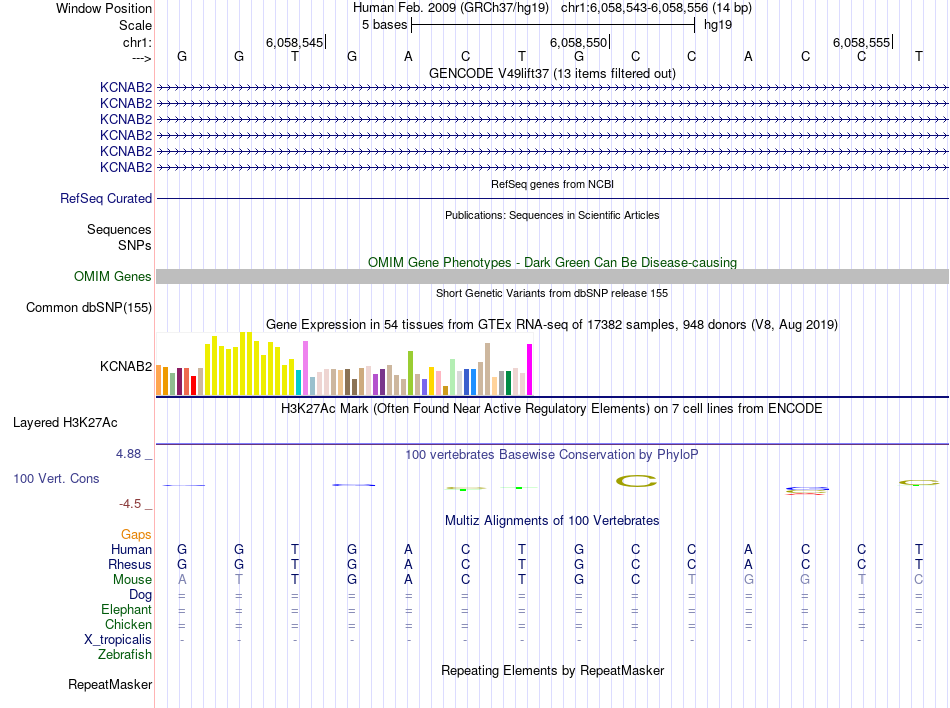
Task: Click the gray OMIM Genes bar
Action: click(552, 276)
